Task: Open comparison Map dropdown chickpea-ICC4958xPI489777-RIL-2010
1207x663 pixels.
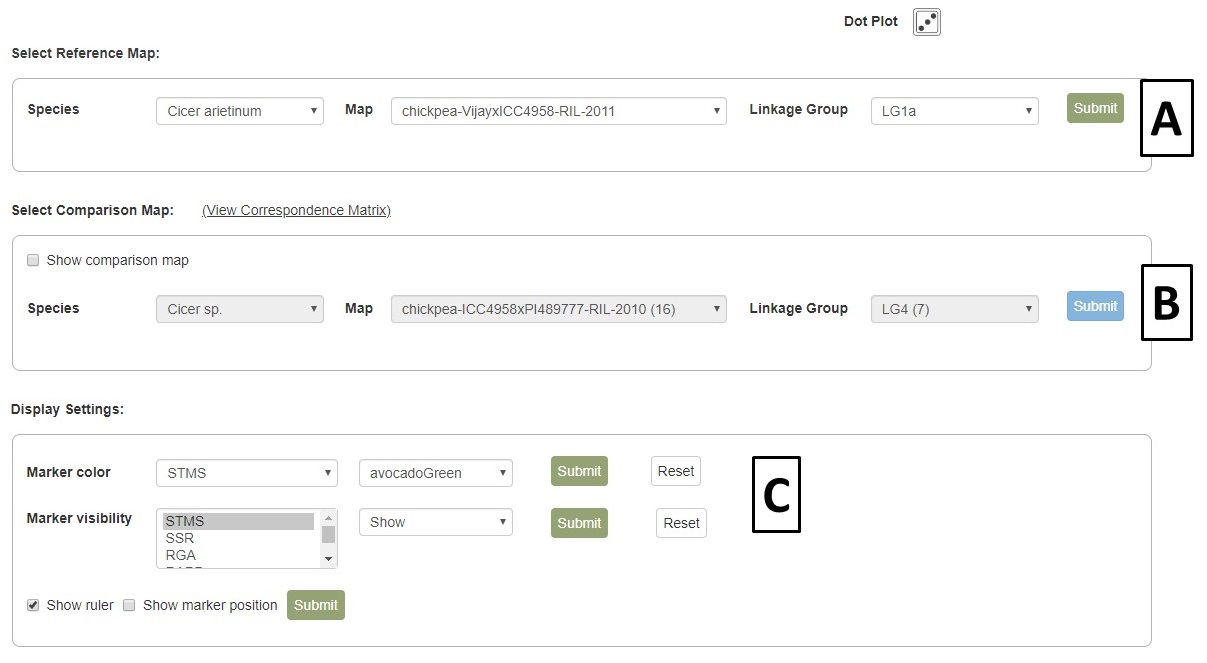Action: (559, 309)
